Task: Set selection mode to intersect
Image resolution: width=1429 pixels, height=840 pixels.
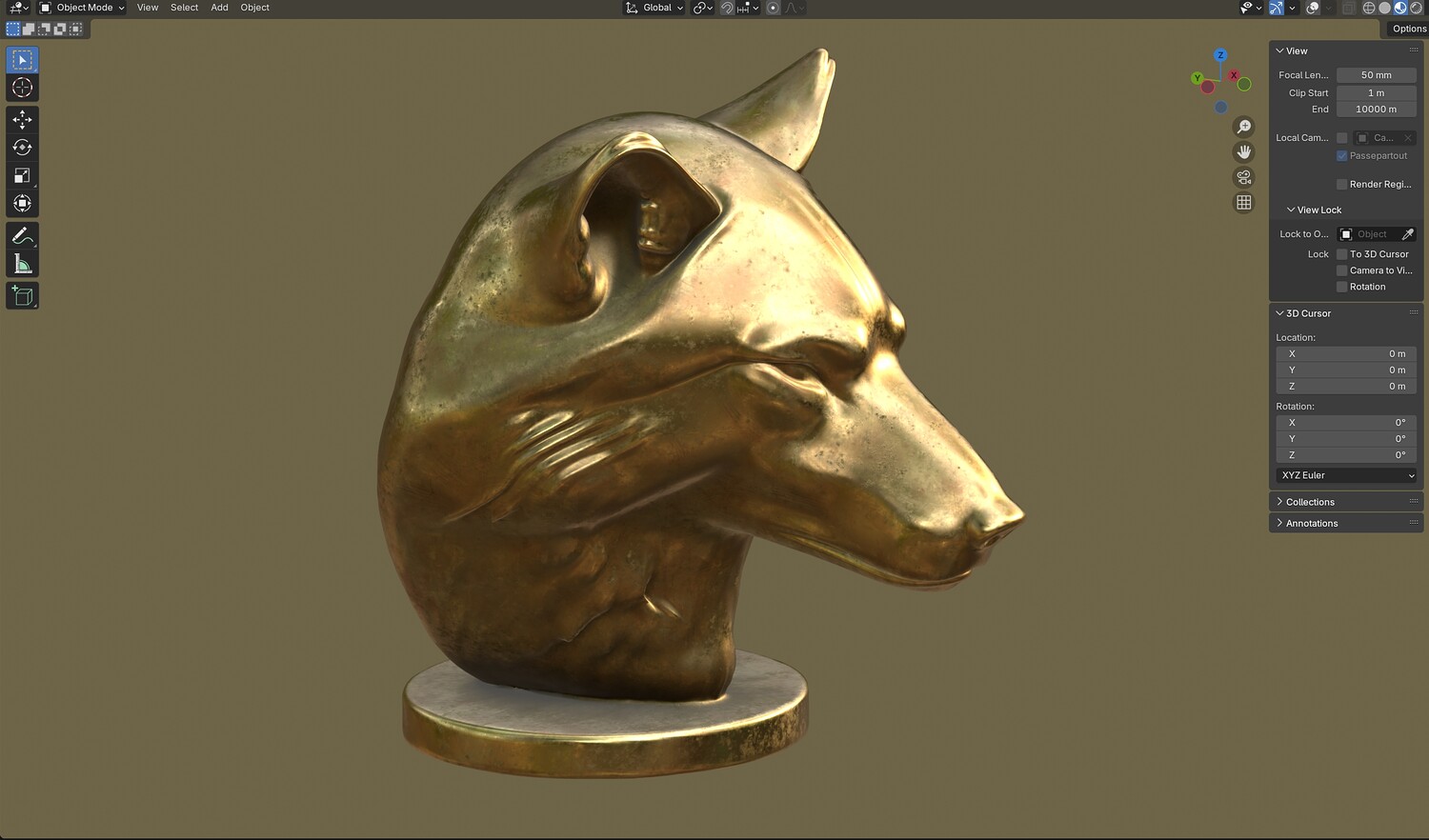Action: [x=75, y=29]
